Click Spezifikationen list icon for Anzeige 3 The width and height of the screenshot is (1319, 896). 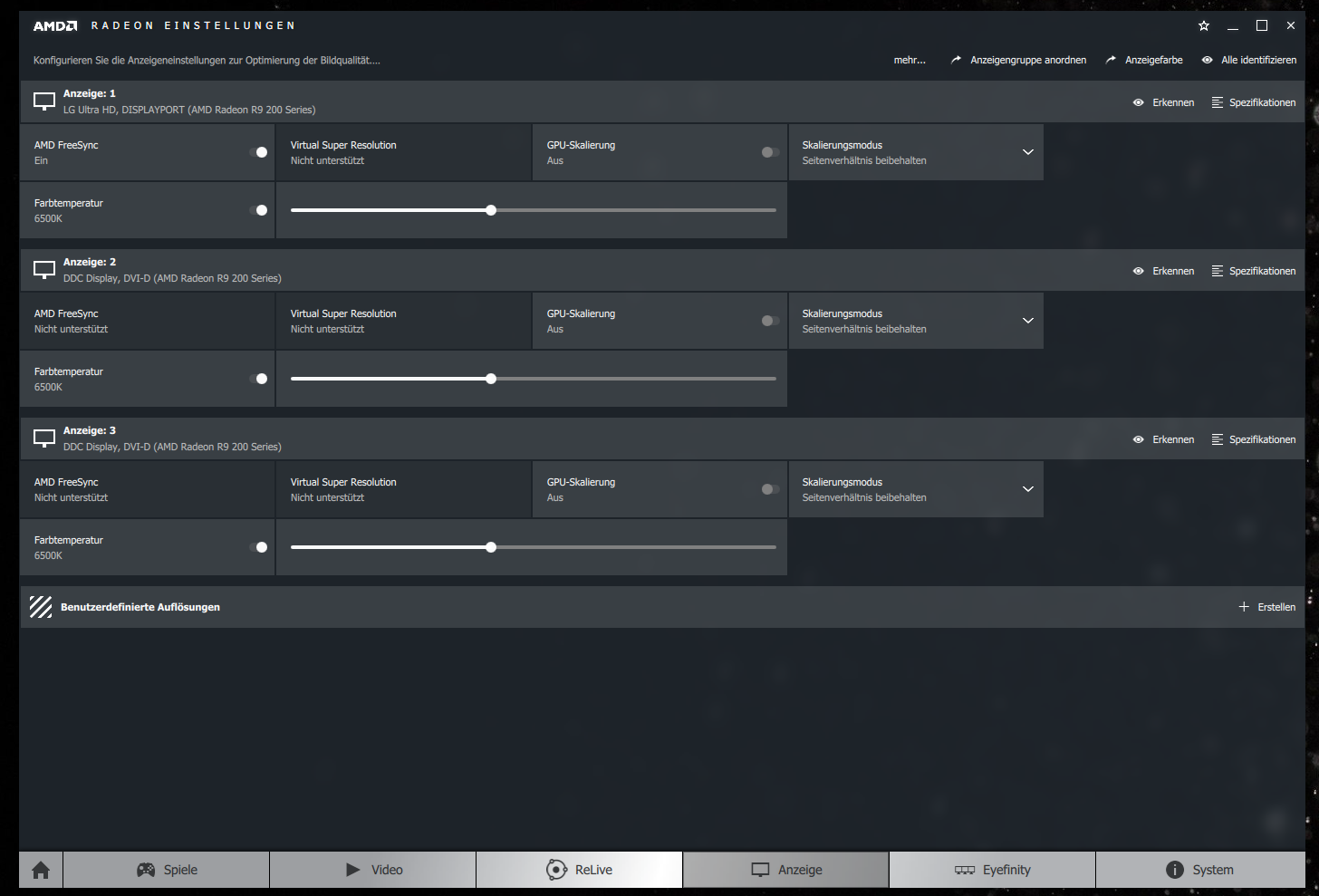[x=1218, y=439]
